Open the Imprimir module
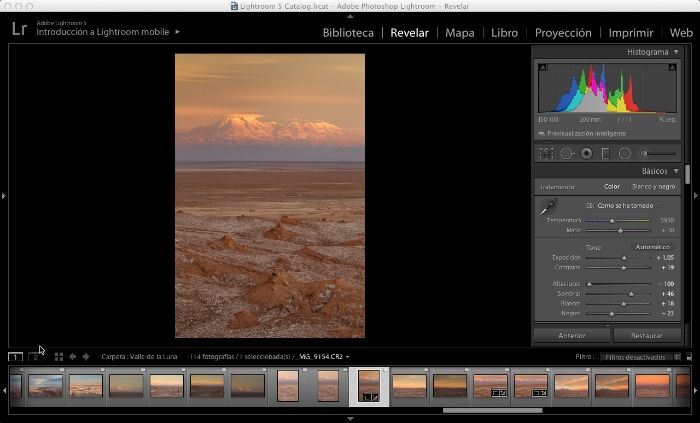The image size is (700, 423). coord(631,33)
